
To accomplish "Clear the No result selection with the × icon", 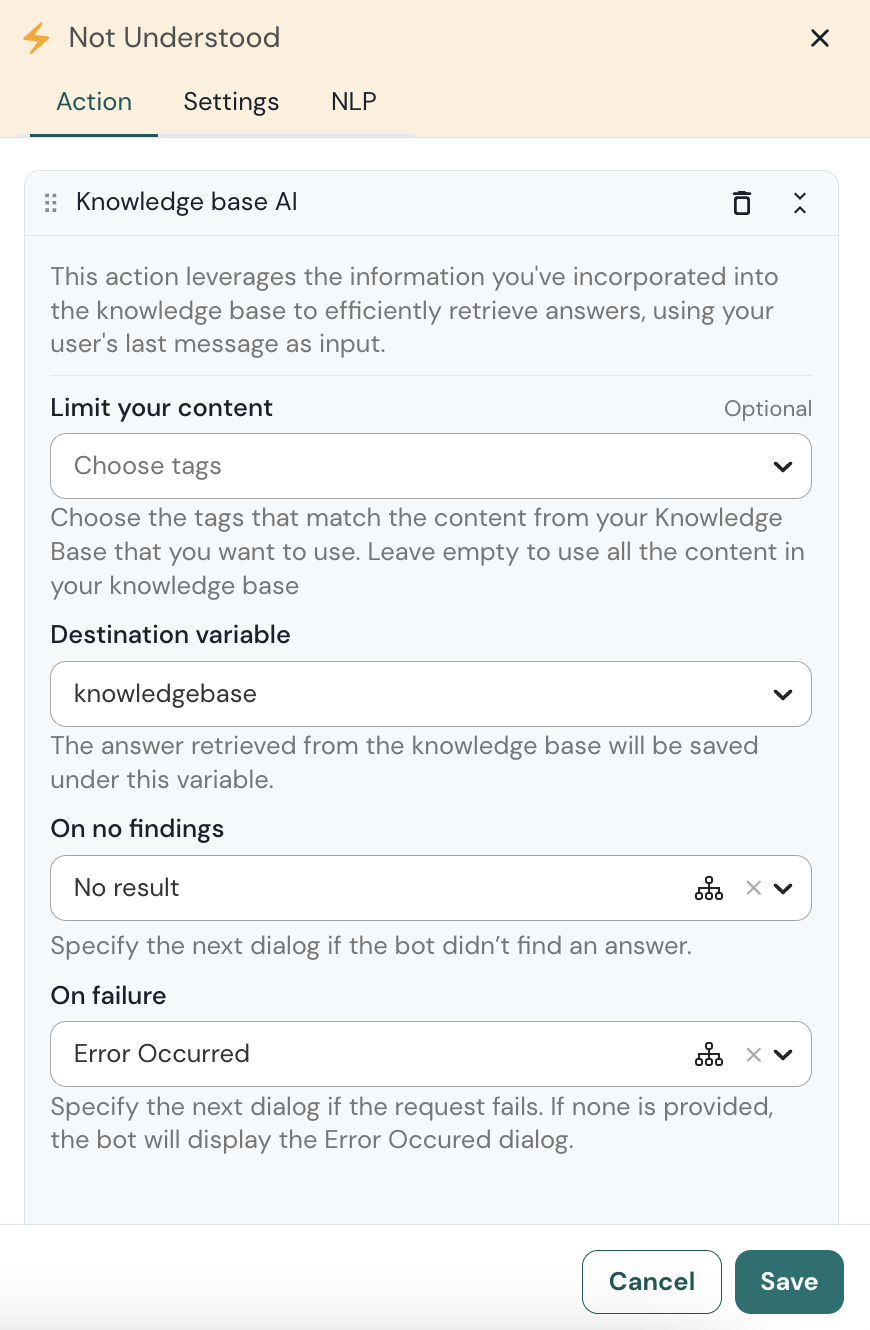I will pyautogui.click(x=753, y=887).
